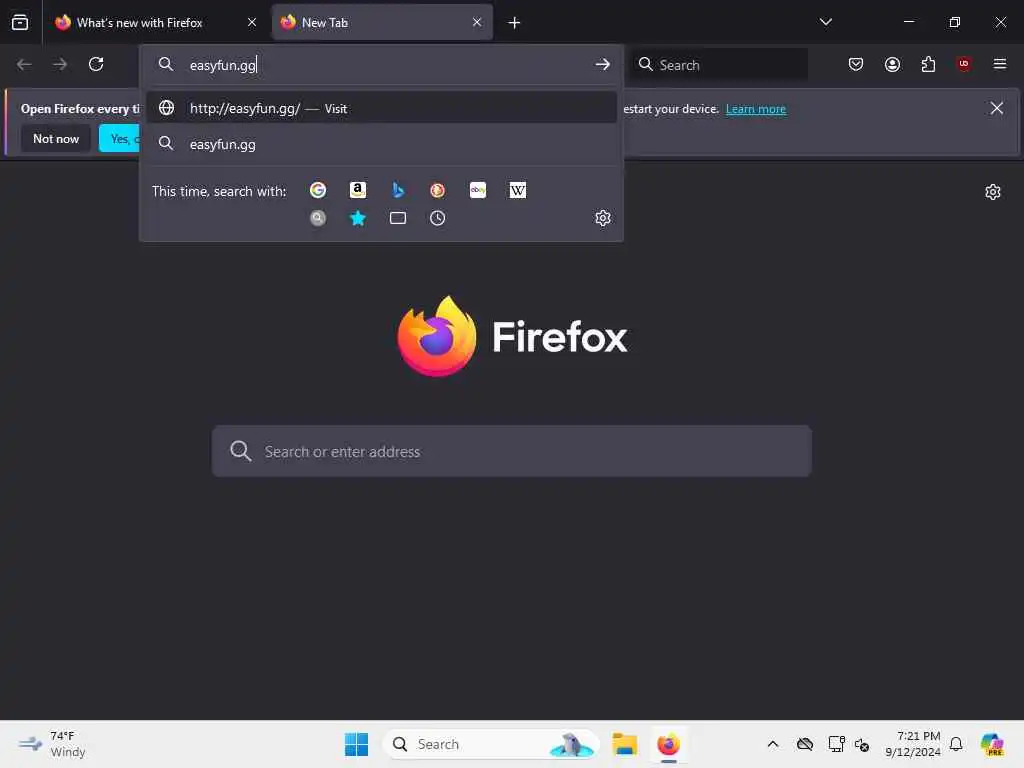Open Firefox View at the tab strip start
The image size is (1024, 768).
20,22
